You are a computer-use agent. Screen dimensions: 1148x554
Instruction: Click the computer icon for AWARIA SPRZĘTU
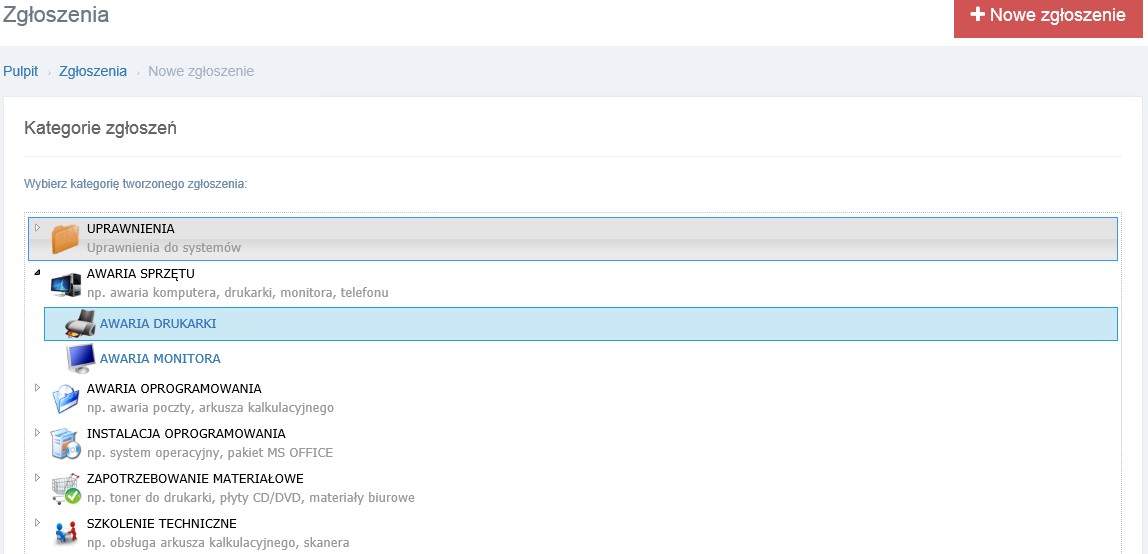pos(65,283)
